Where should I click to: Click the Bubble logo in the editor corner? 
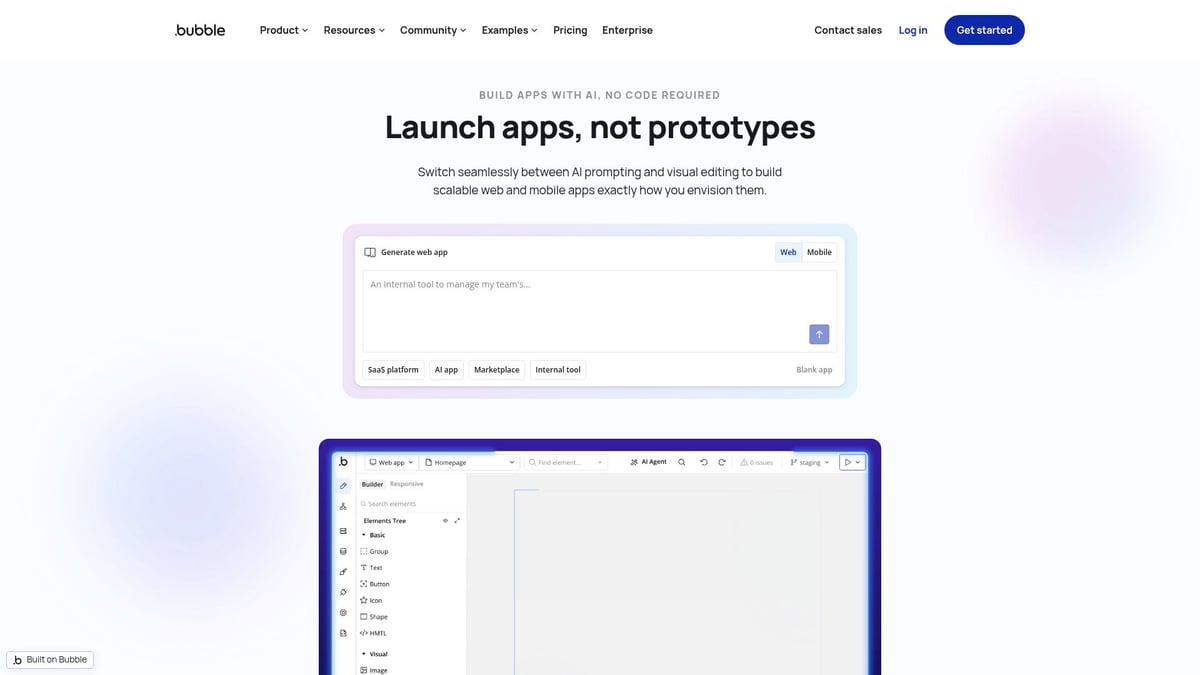344,462
